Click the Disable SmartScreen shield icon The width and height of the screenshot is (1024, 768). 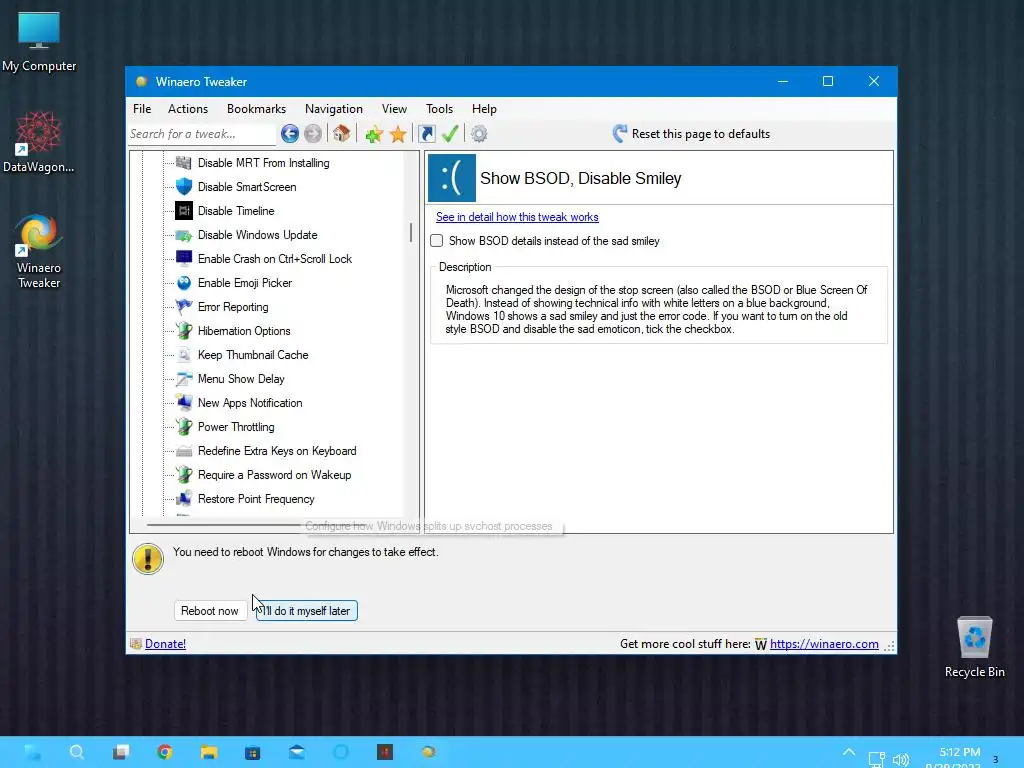184,187
